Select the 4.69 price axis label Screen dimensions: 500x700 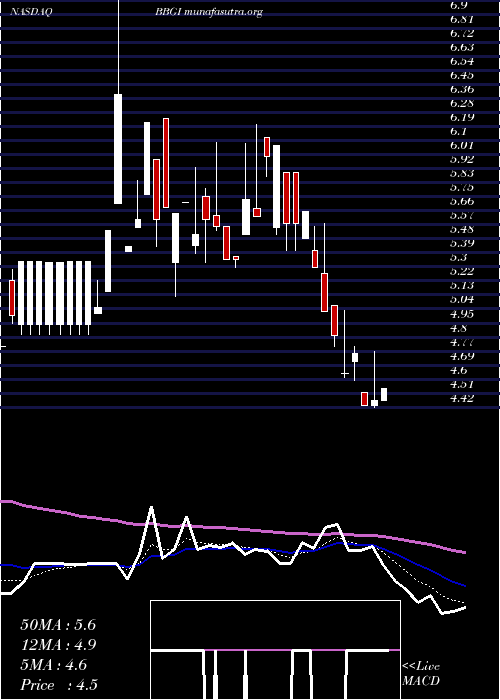(x=462, y=356)
